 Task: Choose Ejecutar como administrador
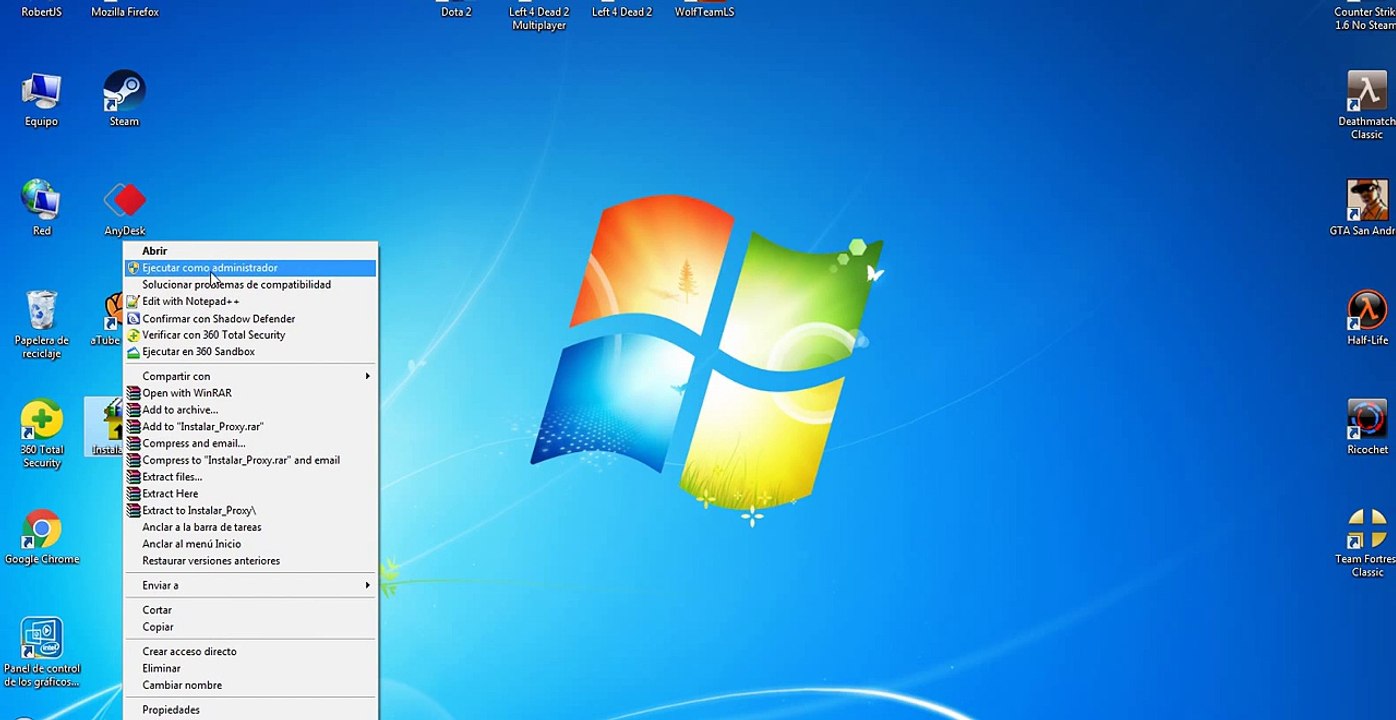click(x=250, y=268)
